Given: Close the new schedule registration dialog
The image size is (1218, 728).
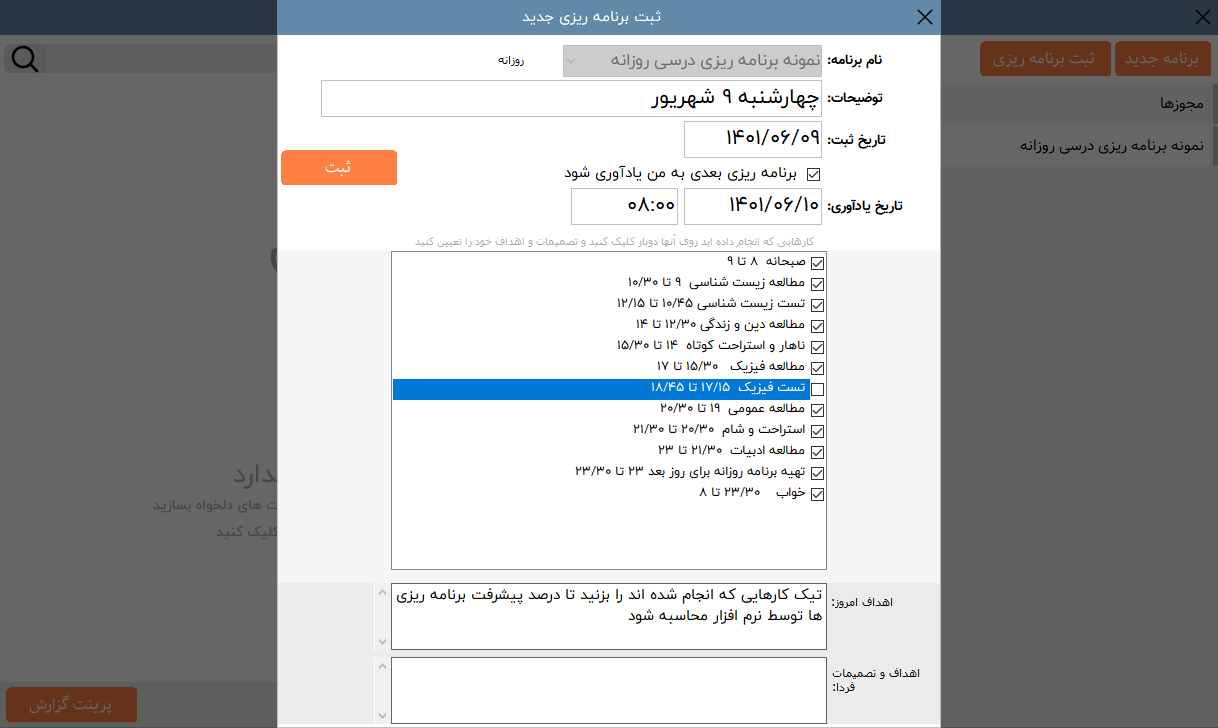Looking at the screenshot, I should pyautogui.click(x=924, y=17).
